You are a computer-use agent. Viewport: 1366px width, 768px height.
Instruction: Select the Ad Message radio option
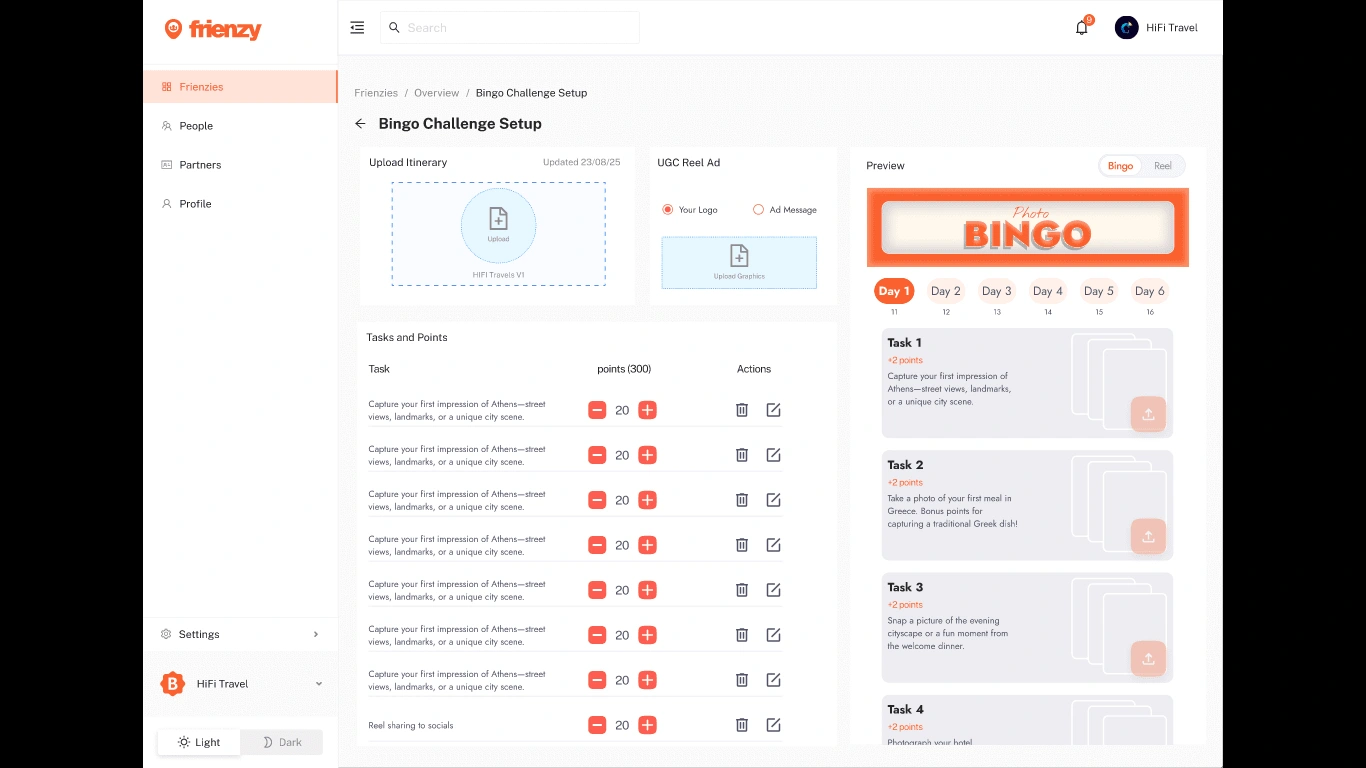758,210
